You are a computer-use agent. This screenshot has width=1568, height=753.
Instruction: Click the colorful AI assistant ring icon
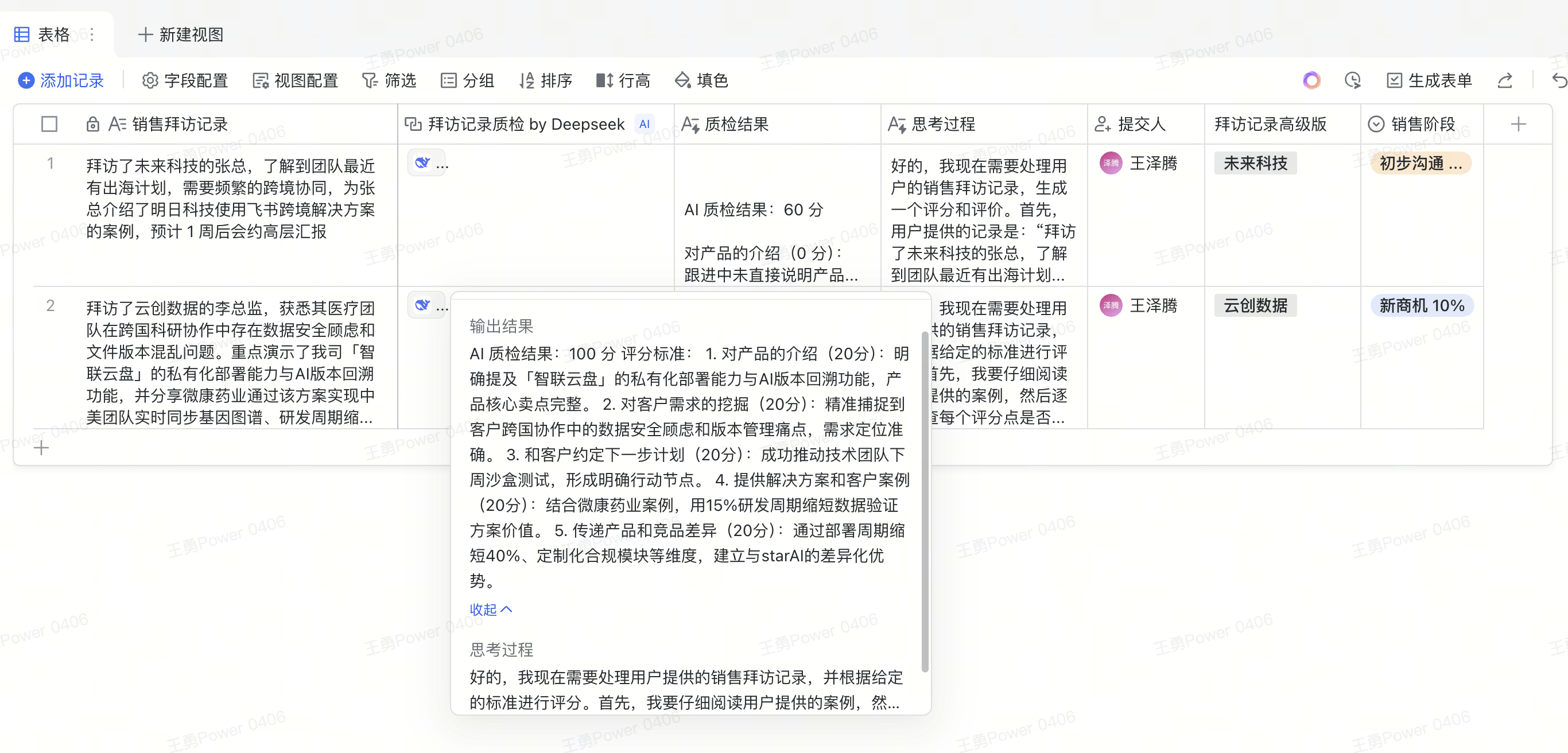click(x=1311, y=80)
